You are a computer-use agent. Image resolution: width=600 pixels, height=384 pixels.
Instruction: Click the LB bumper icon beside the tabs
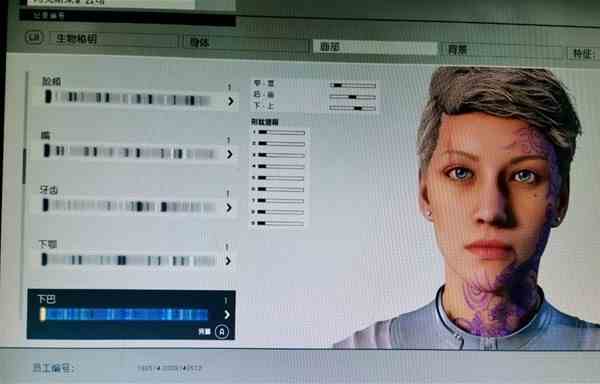coord(34,37)
